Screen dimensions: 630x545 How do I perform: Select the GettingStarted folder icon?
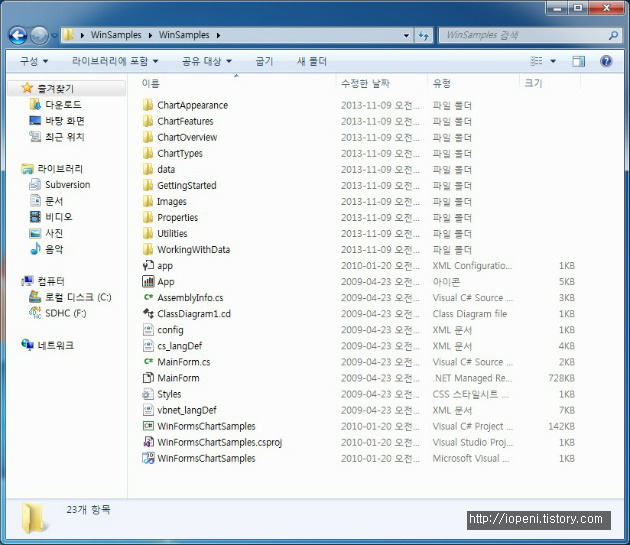[x=148, y=185]
